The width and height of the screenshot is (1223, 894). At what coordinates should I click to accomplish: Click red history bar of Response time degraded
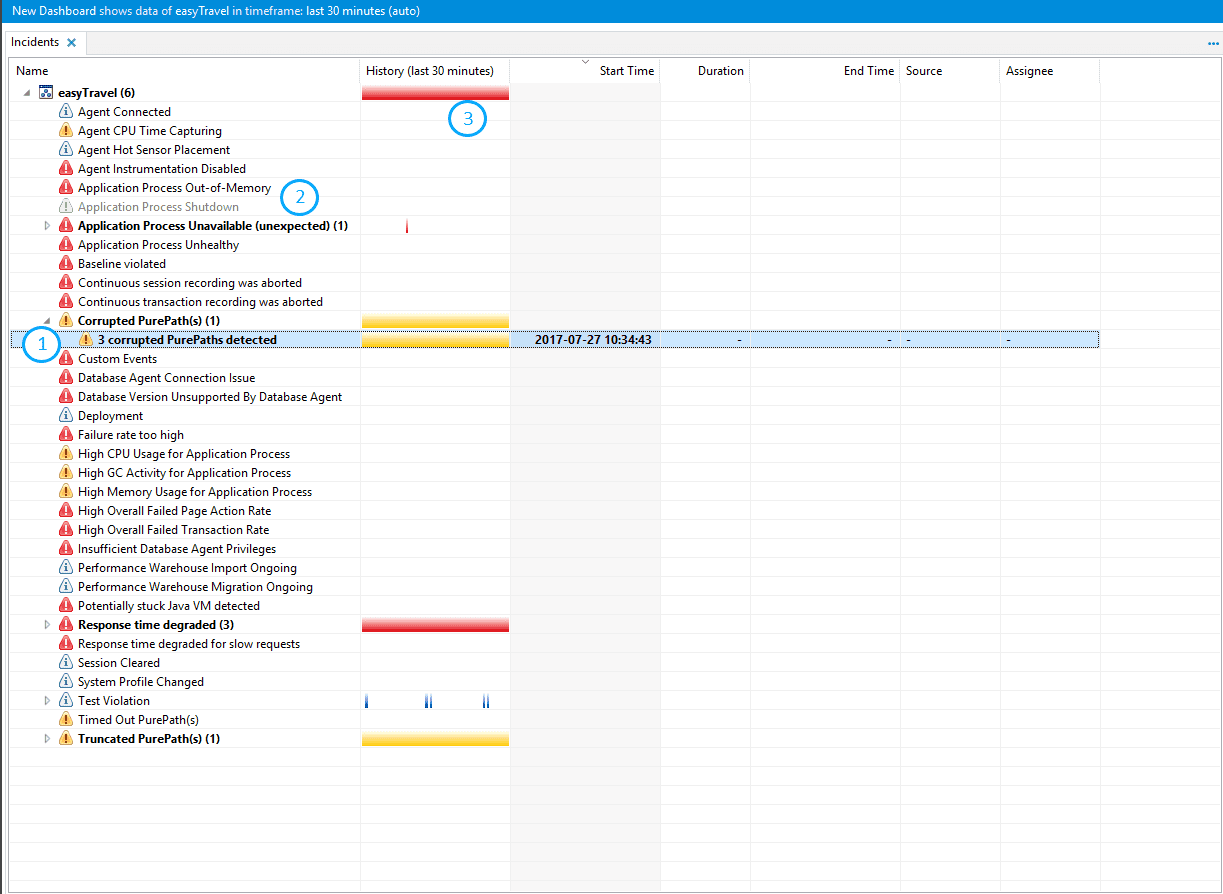436,625
